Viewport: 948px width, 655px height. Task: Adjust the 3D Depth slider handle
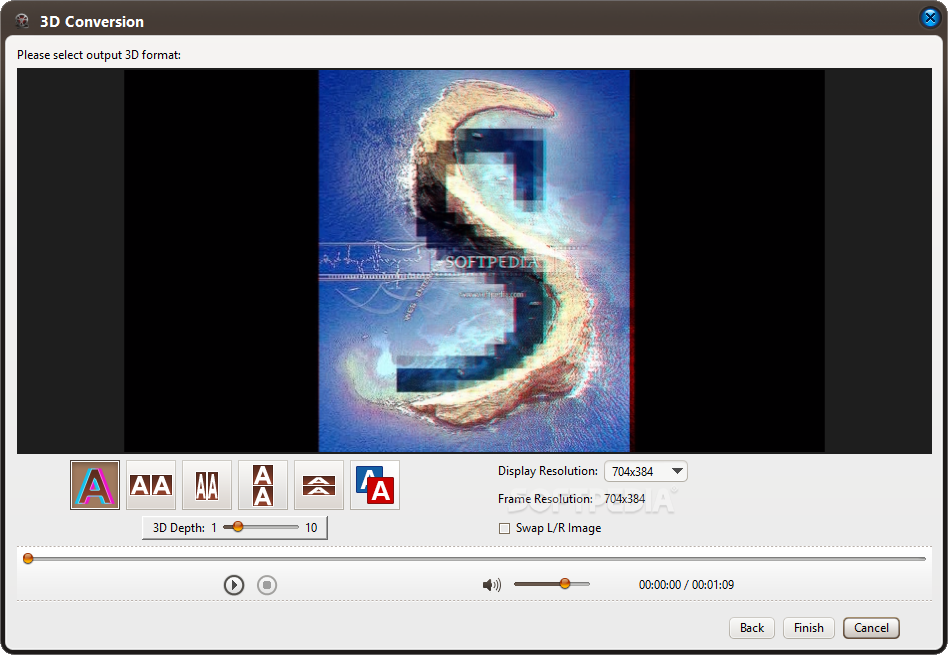pyautogui.click(x=238, y=527)
